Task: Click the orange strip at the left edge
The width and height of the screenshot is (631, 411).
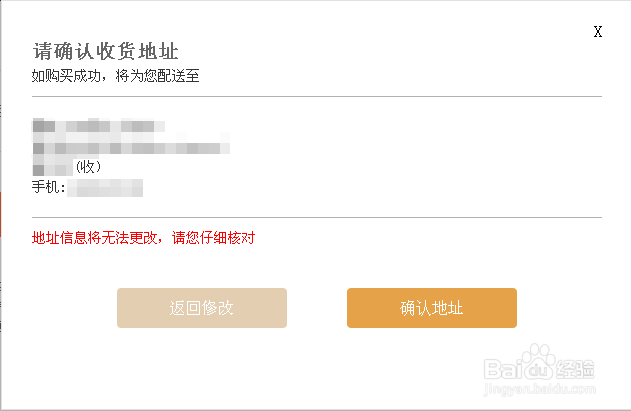Action: coord(1,210)
